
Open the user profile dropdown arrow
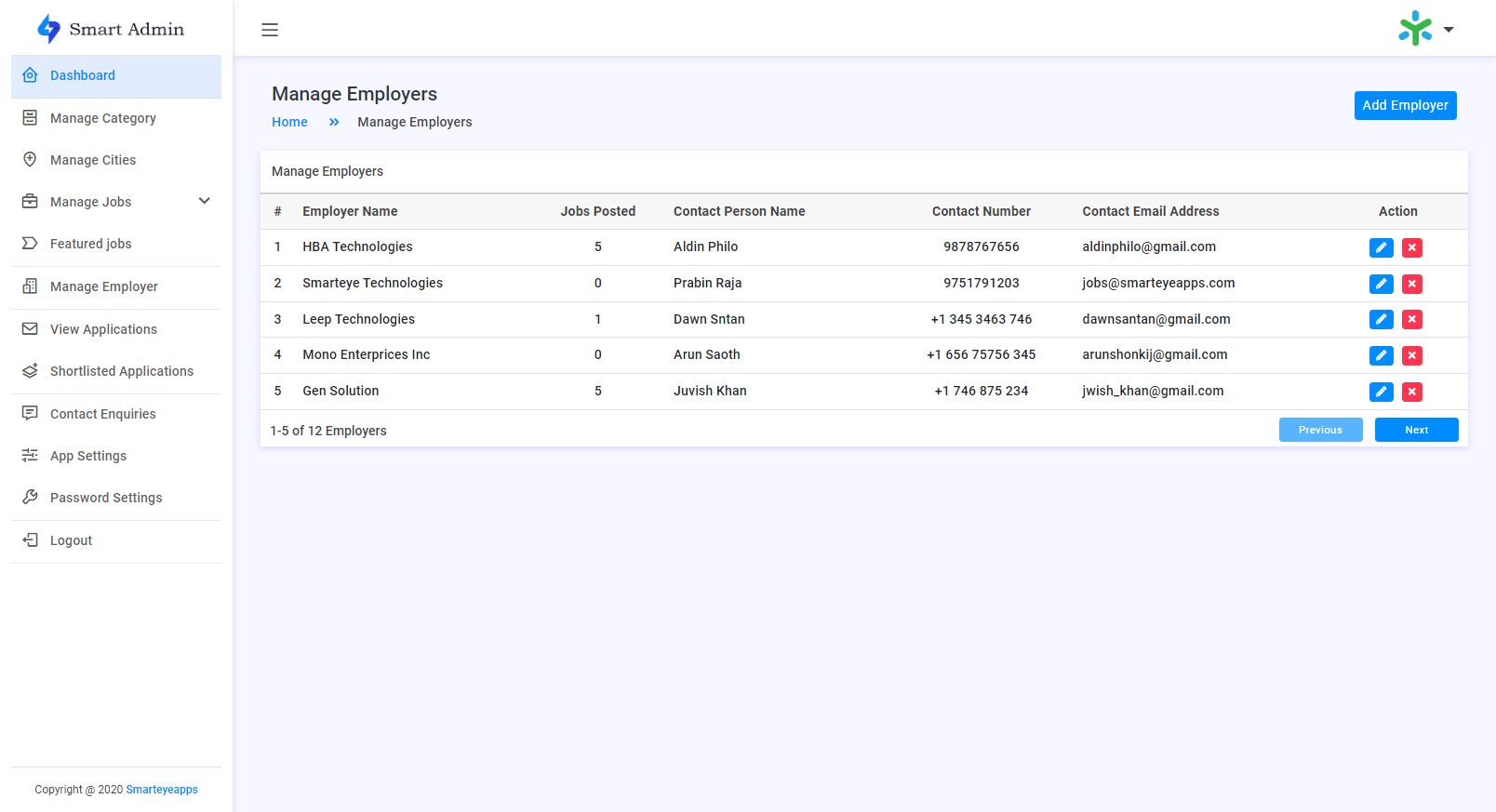[x=1449, y=30]
